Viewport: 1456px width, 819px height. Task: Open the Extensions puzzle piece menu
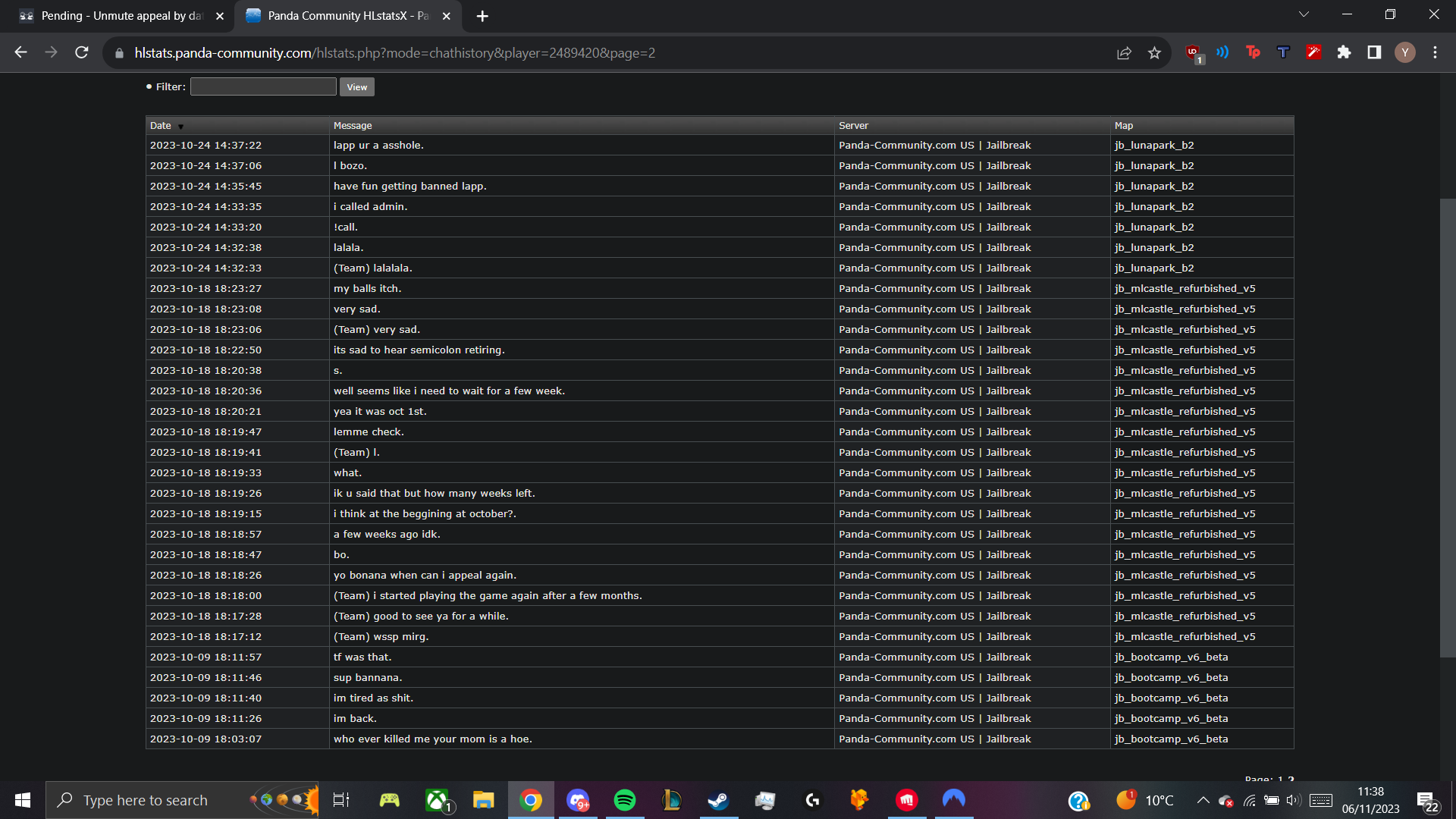[1344, 52]
